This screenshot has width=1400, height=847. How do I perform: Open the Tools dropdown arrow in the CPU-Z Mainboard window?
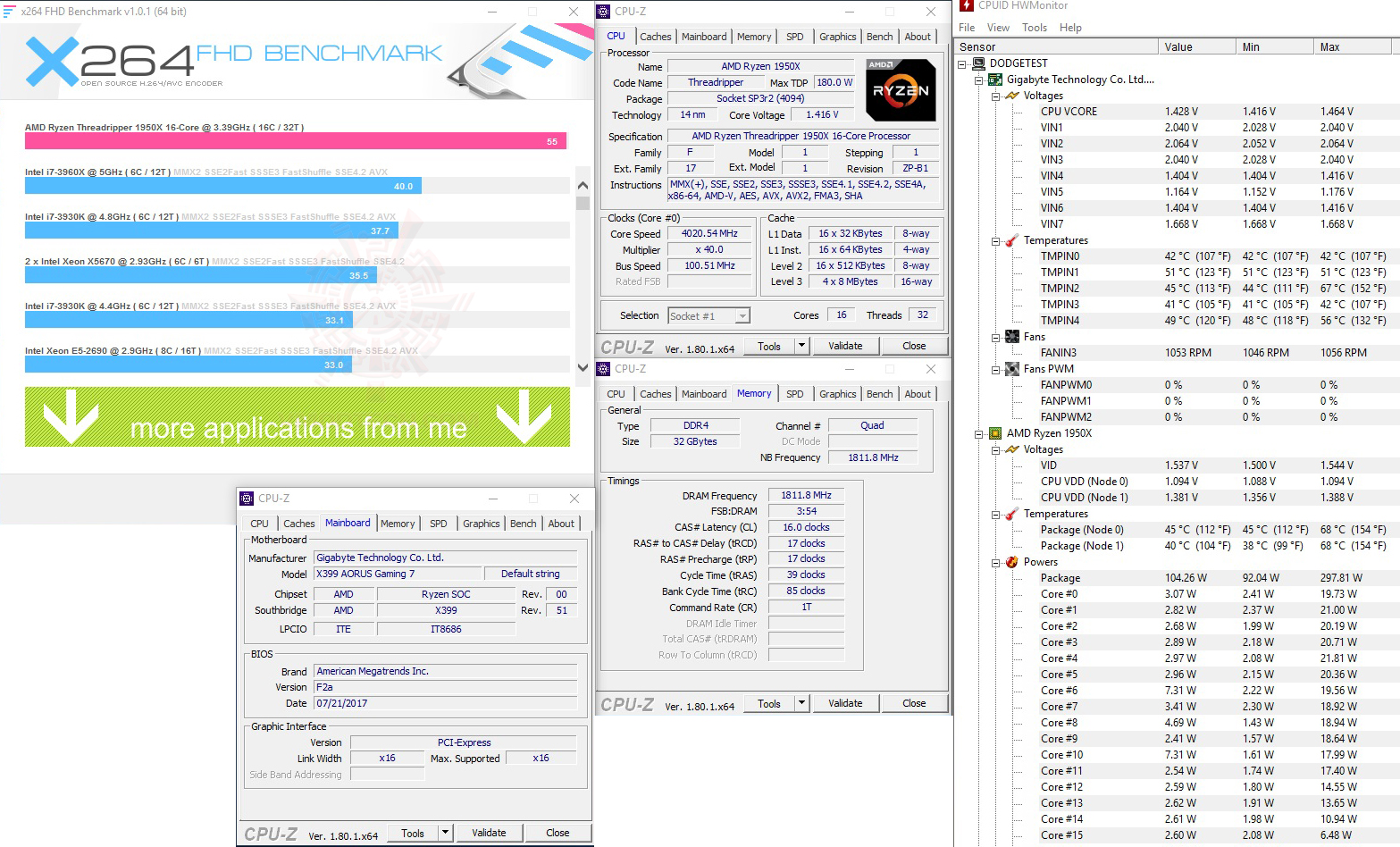445,833
